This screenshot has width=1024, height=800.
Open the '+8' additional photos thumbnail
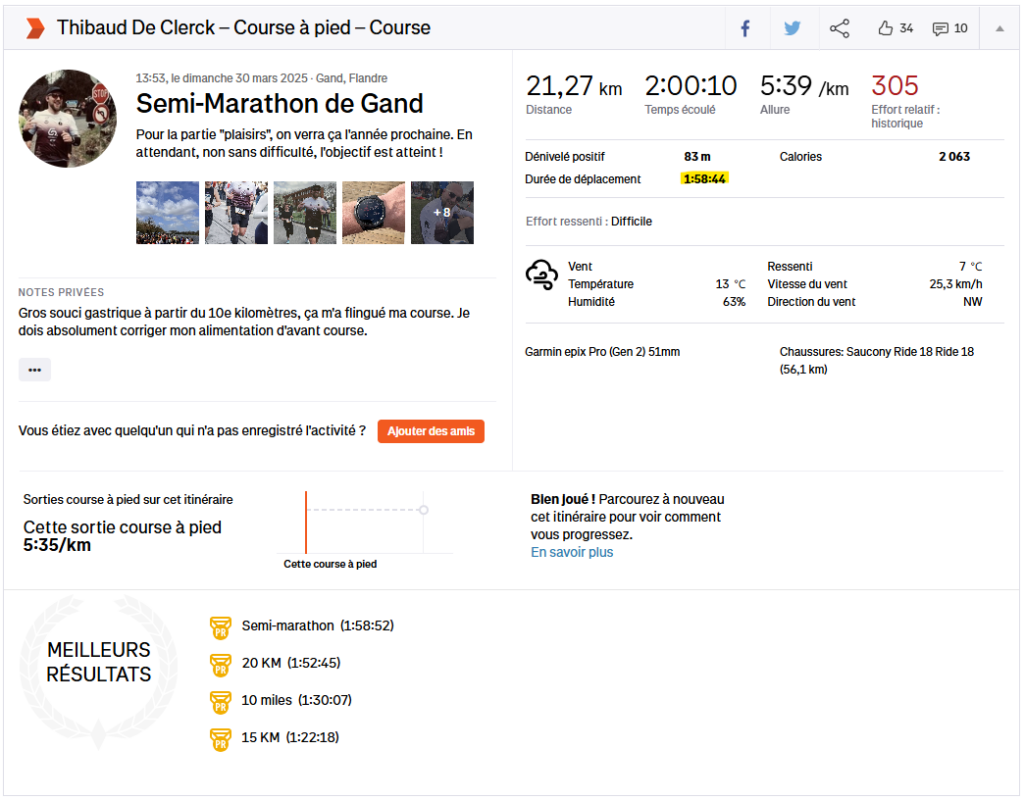tap(442, 212)
